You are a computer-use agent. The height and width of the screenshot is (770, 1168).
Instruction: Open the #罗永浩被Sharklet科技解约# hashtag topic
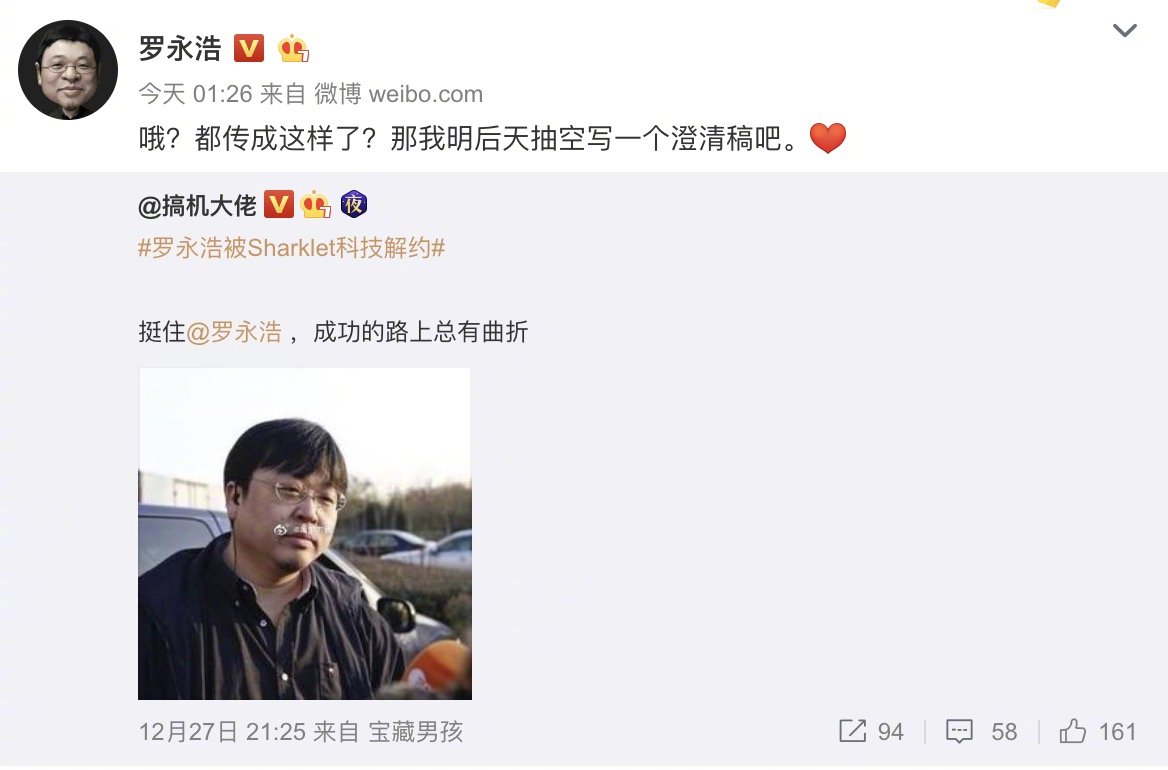coord(292,248)
